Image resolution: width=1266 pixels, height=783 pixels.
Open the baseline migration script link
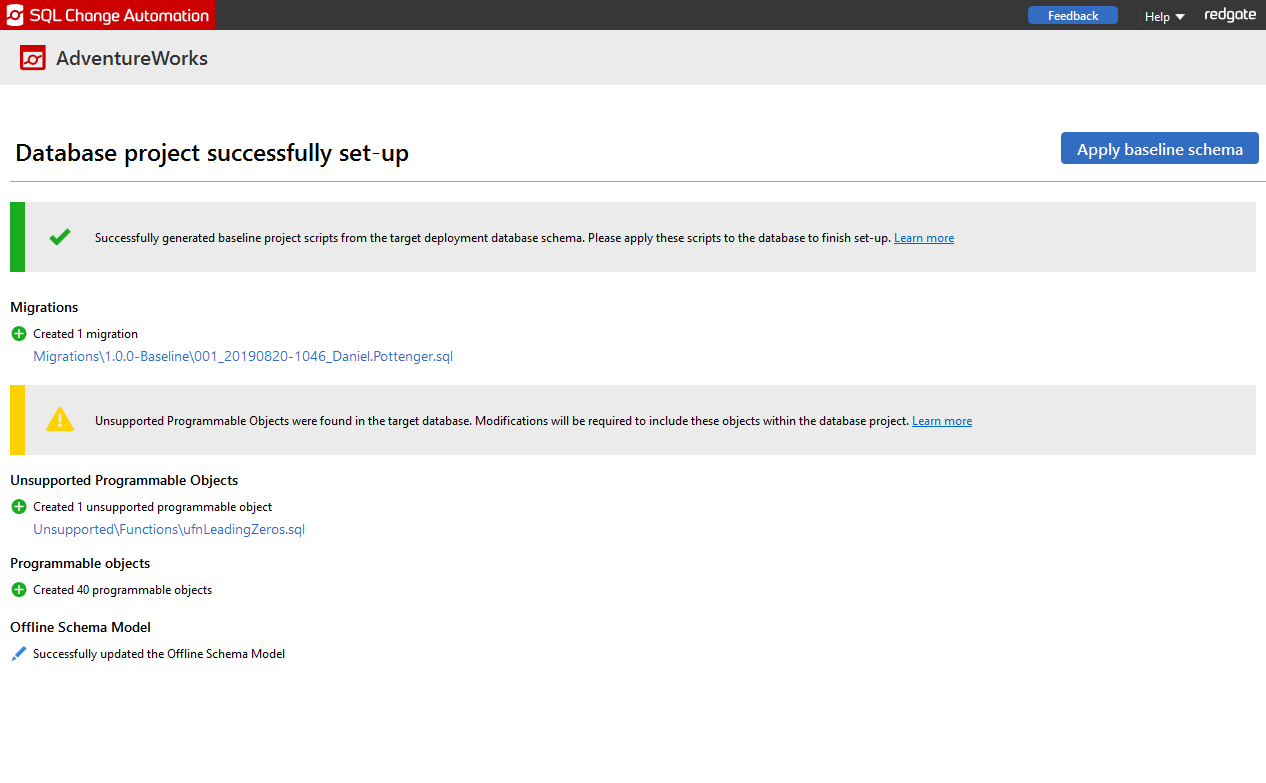point(243,356)
